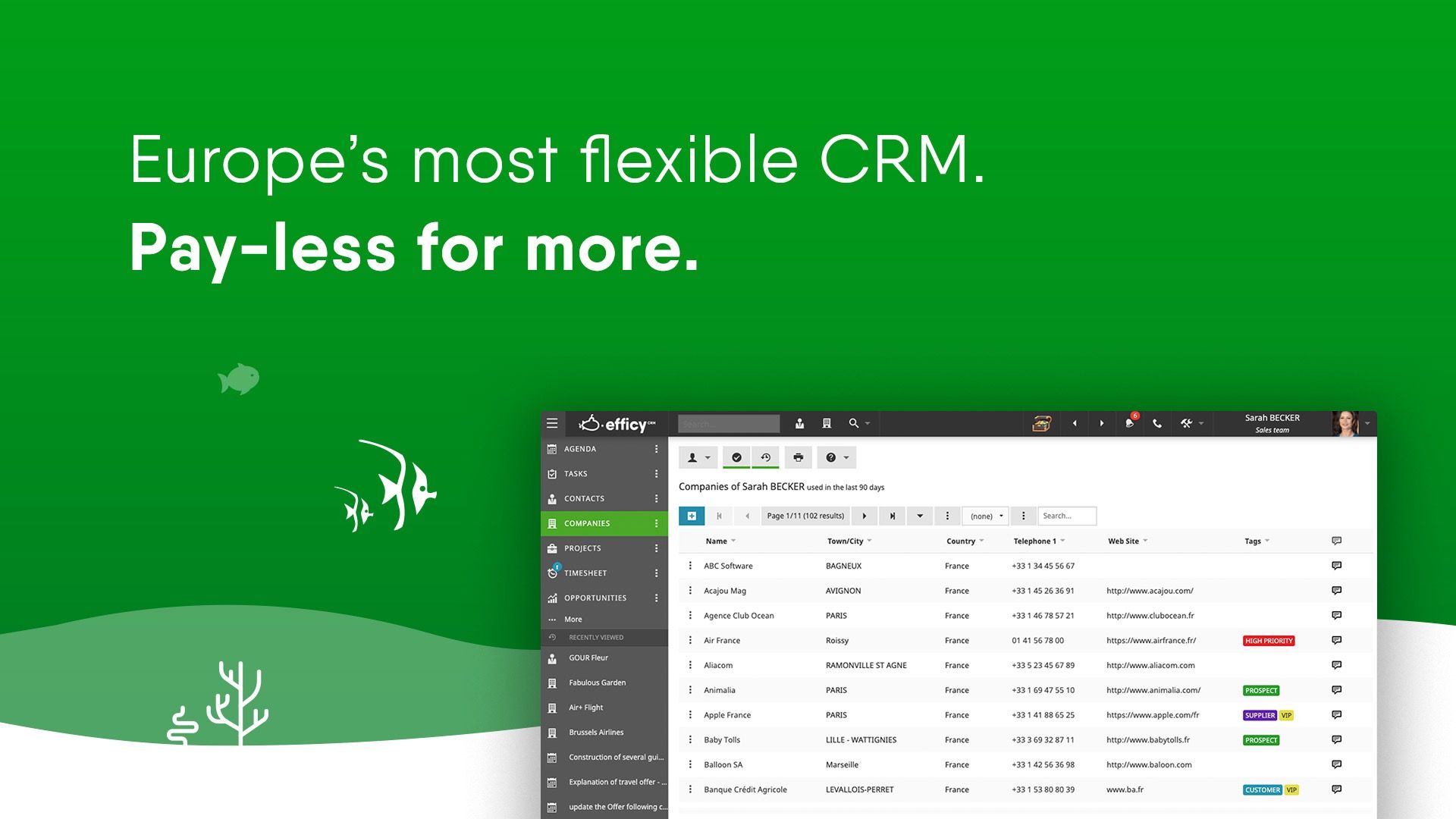Open the Air France row comment icon
The height and width of the screenshot is (819, 1456).
point(1336,640)
